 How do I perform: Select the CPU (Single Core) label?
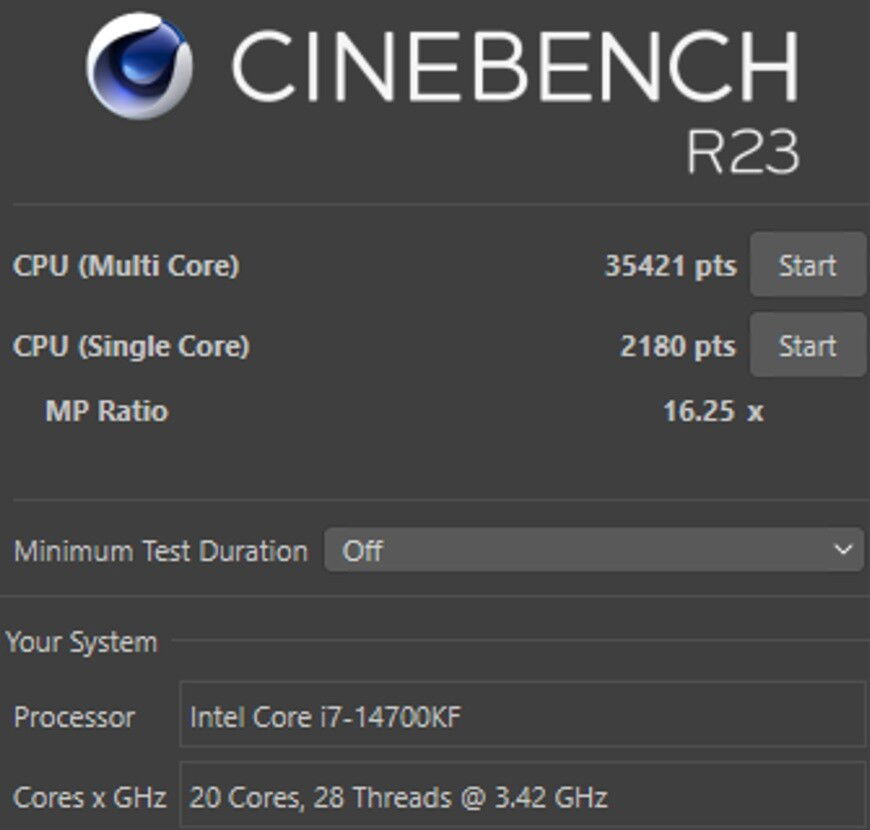[x=131, y=346]
